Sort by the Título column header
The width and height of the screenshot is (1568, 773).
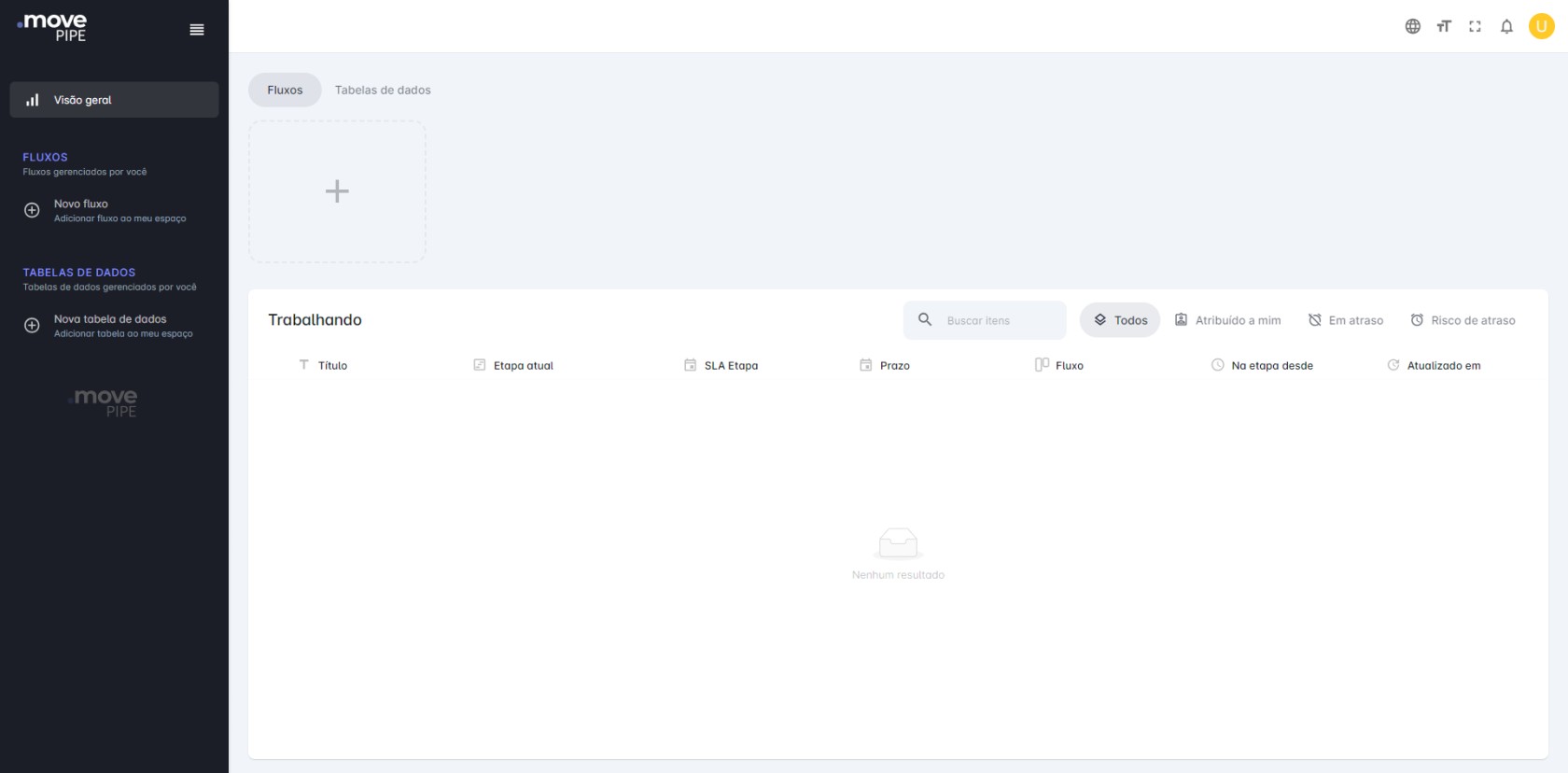click(332, 366)
